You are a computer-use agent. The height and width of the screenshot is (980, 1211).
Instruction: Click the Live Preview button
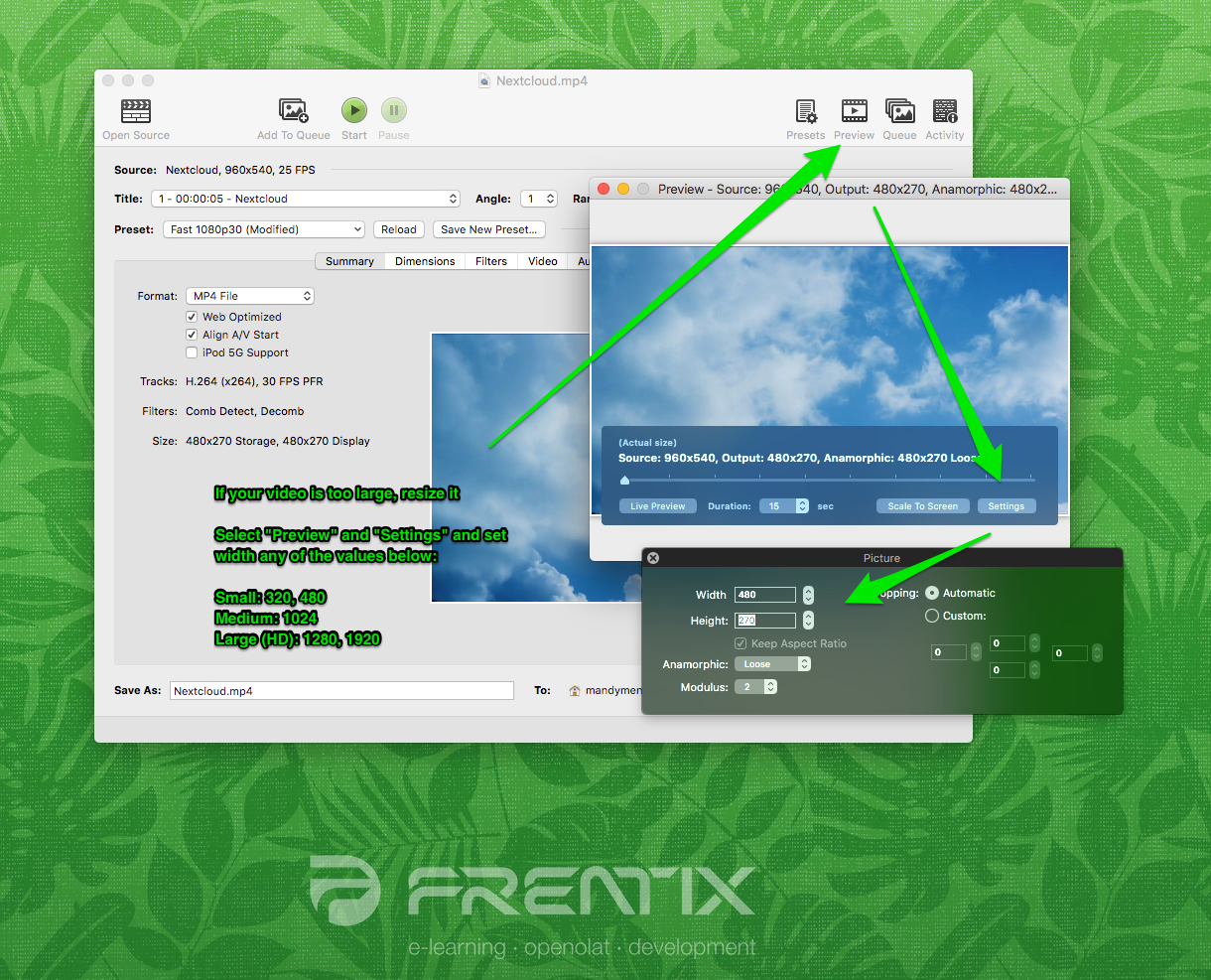(657, 506)
